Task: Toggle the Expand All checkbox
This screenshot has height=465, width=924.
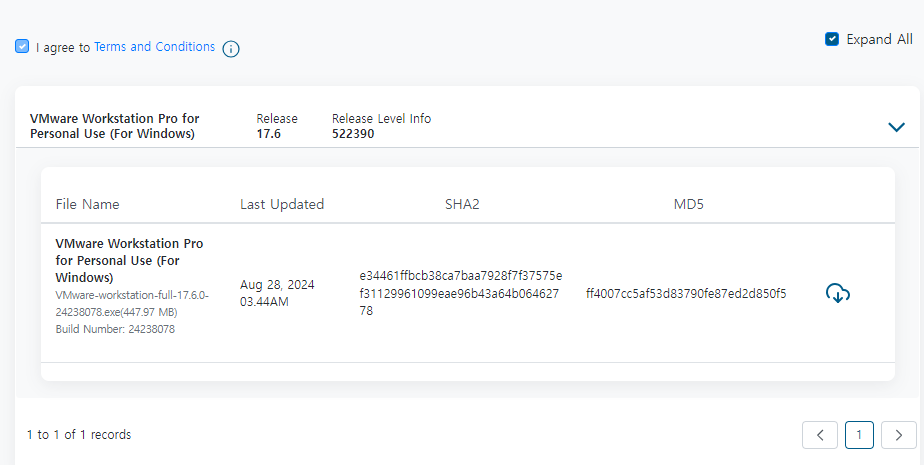Action: tap(831, 39)
